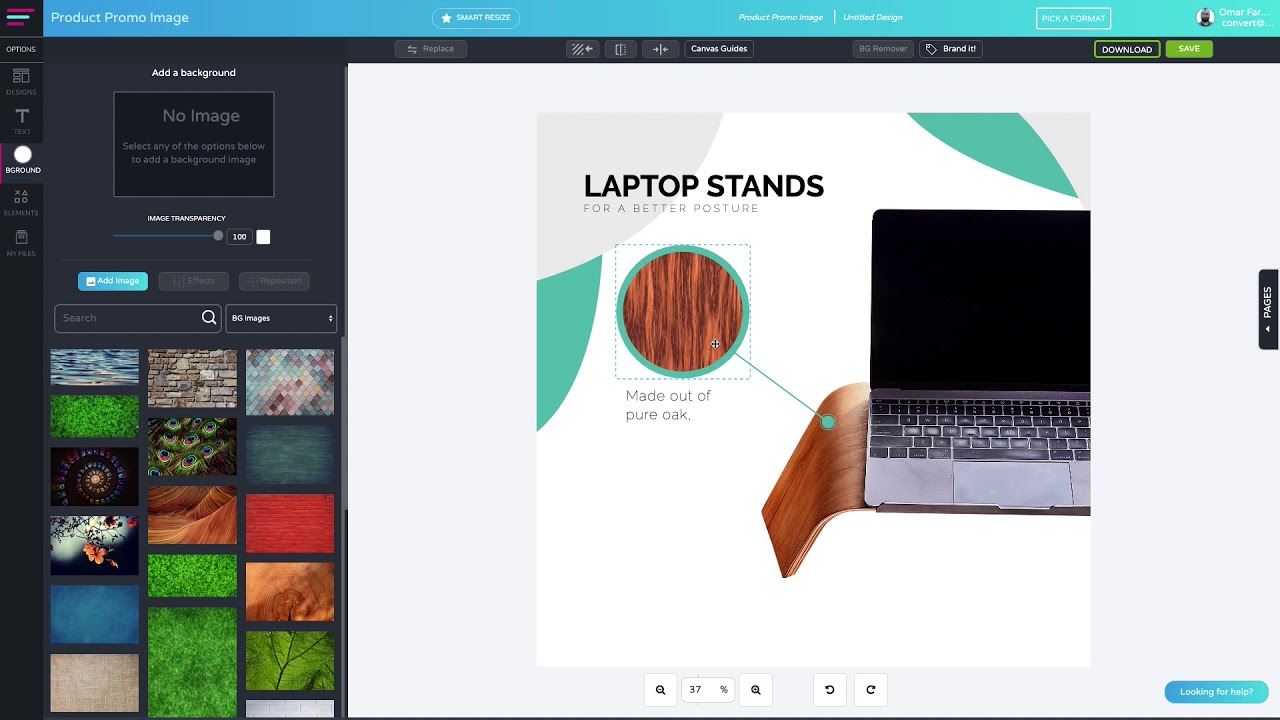Screen dimensions: 1280x720
Task: Select the center-align objects icon
Action: [x=660, y=48]
